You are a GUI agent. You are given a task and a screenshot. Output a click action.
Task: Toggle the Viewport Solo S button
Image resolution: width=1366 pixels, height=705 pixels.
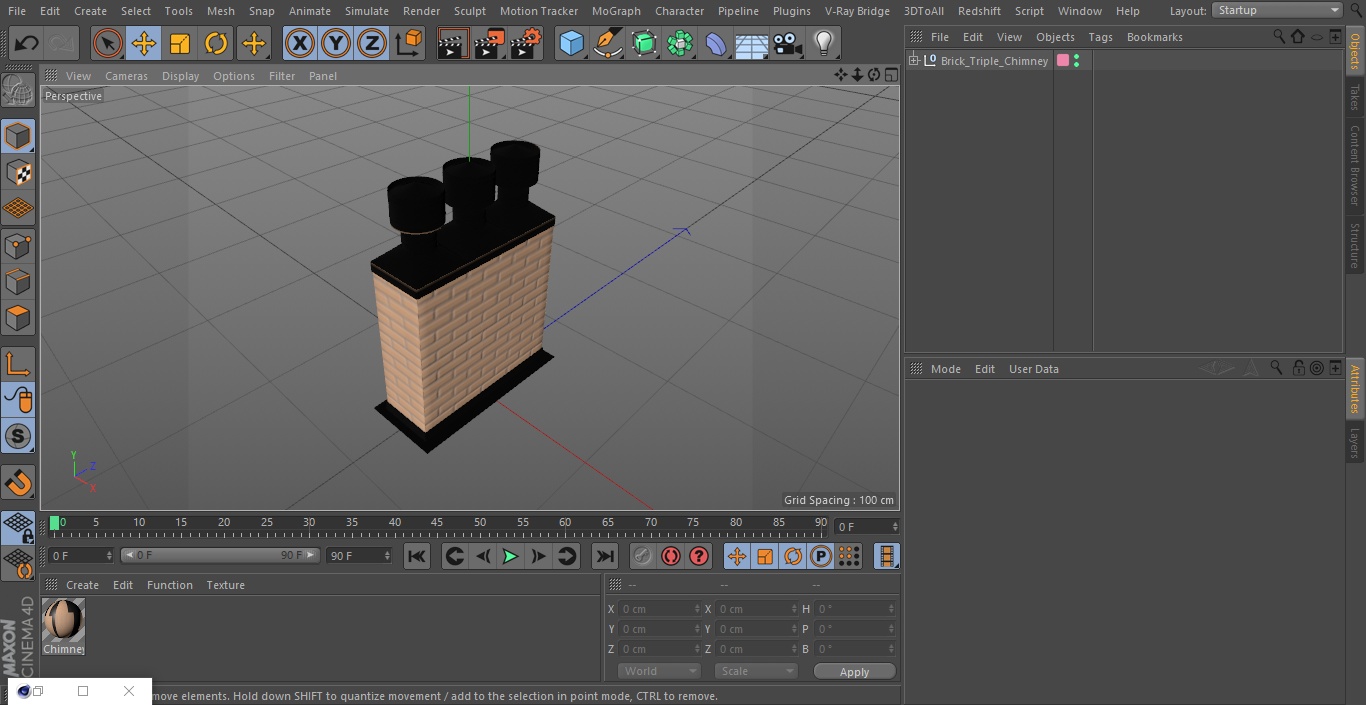tap(18, 436)
